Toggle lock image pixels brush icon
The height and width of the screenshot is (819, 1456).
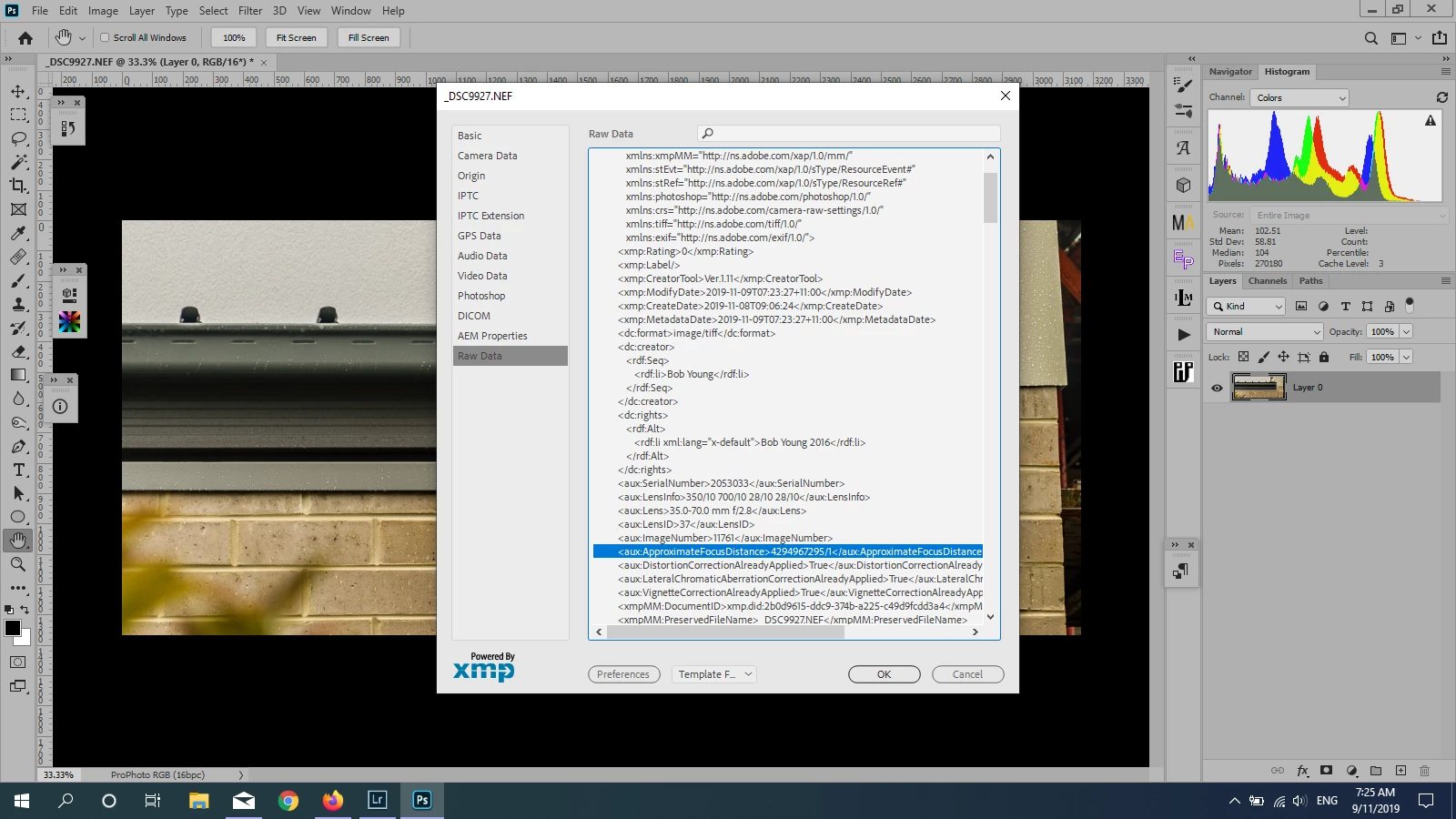[1263, 357]
